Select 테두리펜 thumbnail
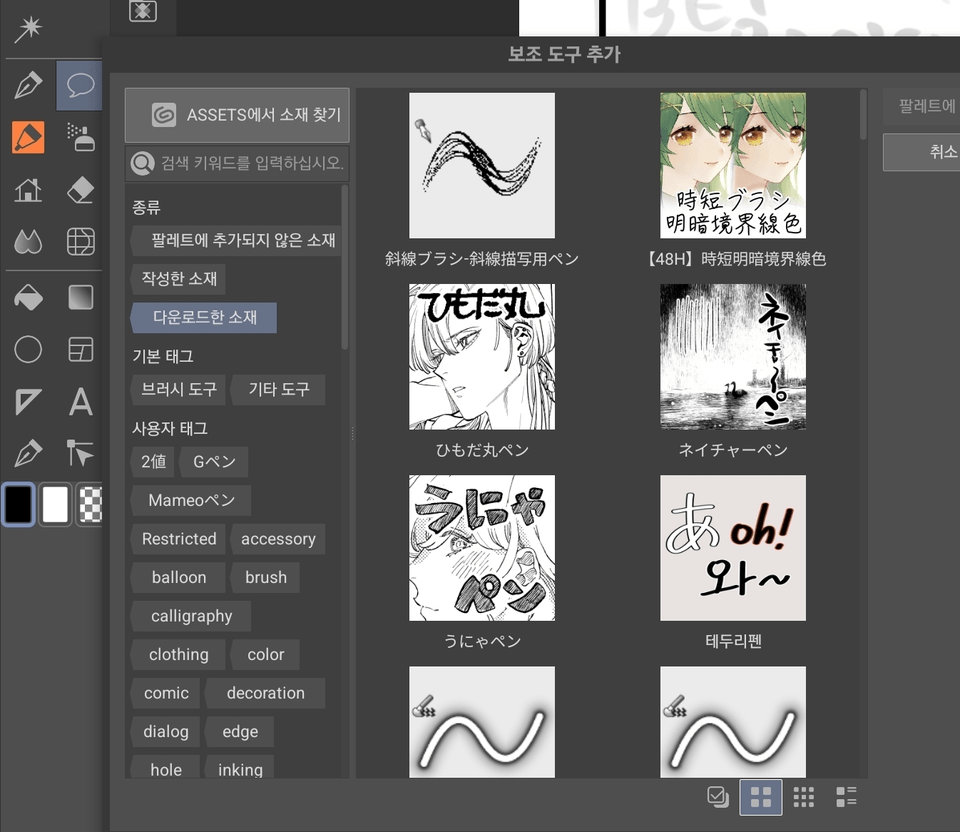This screenshot has width=960, height=832. tap(733, 548)
